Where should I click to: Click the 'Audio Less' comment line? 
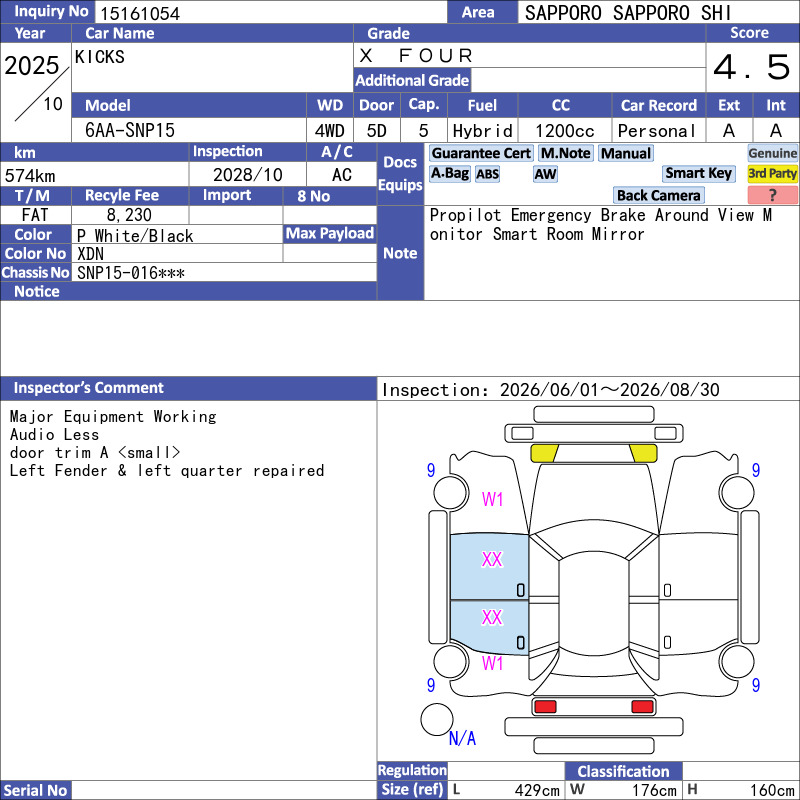(54, 435)
